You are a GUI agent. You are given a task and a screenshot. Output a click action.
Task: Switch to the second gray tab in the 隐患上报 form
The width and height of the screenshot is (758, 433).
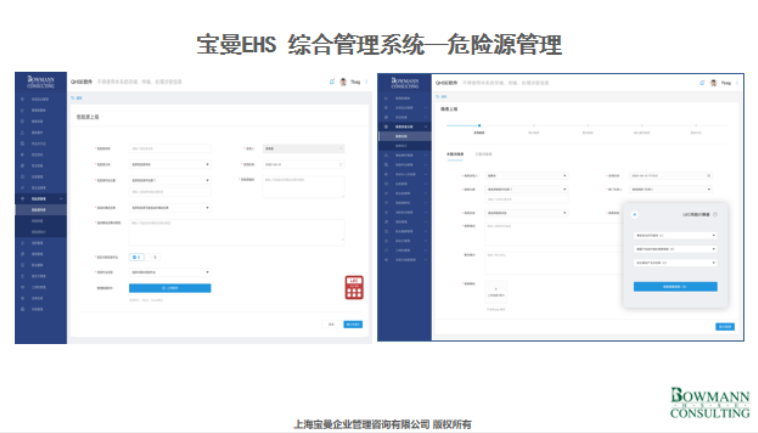click(483, 155)
